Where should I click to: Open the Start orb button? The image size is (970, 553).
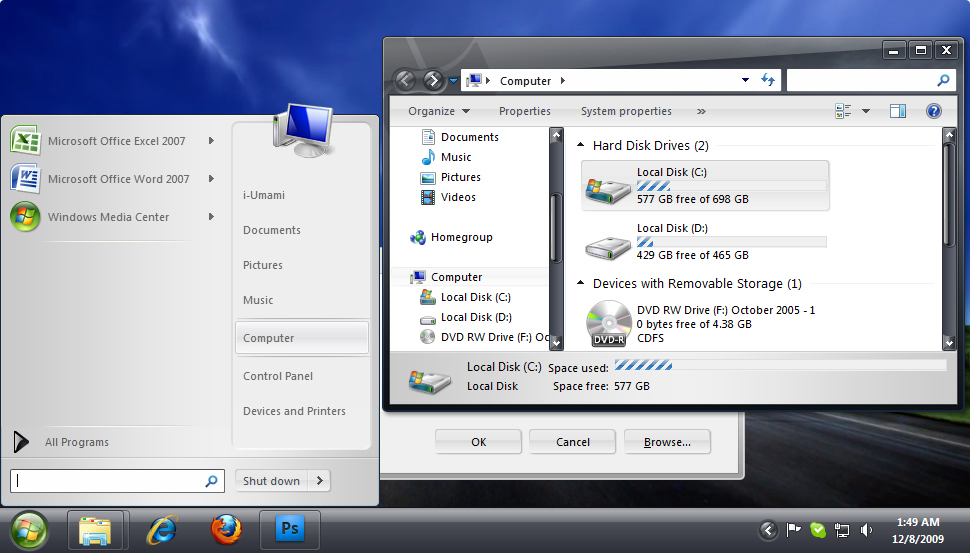click(28, 531)
